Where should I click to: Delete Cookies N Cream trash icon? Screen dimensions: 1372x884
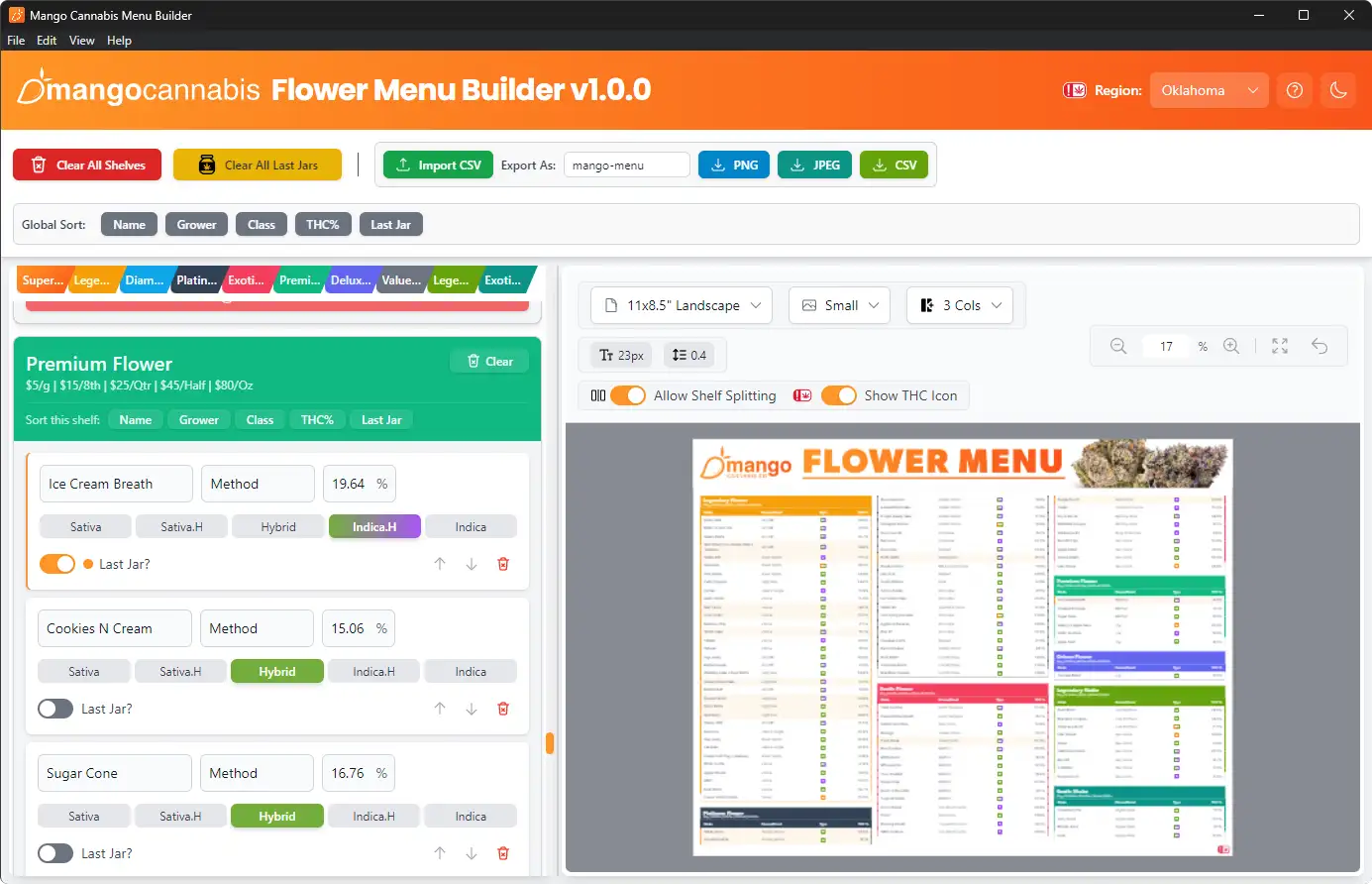point(503,709)
